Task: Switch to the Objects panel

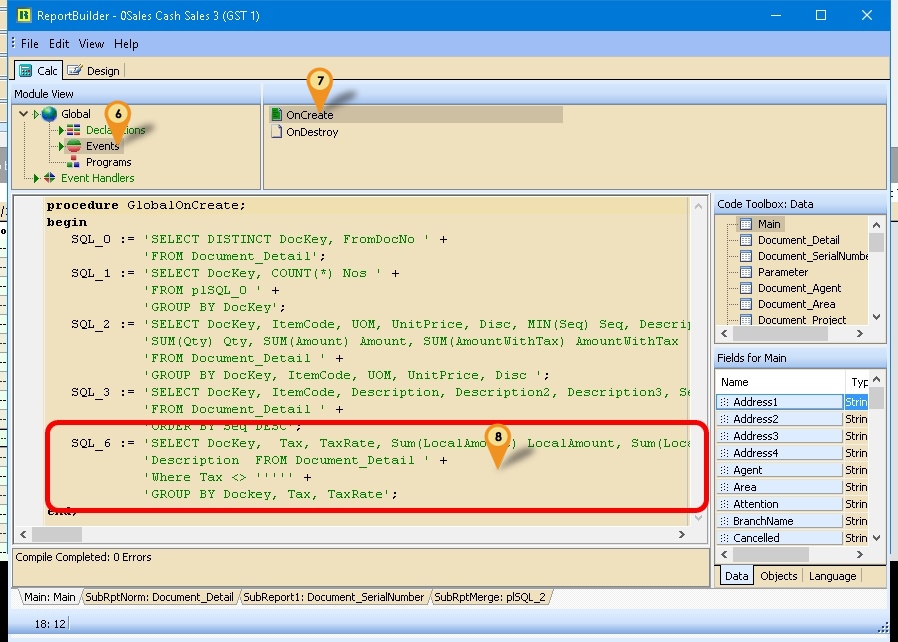Action: (x=778, y=576)
